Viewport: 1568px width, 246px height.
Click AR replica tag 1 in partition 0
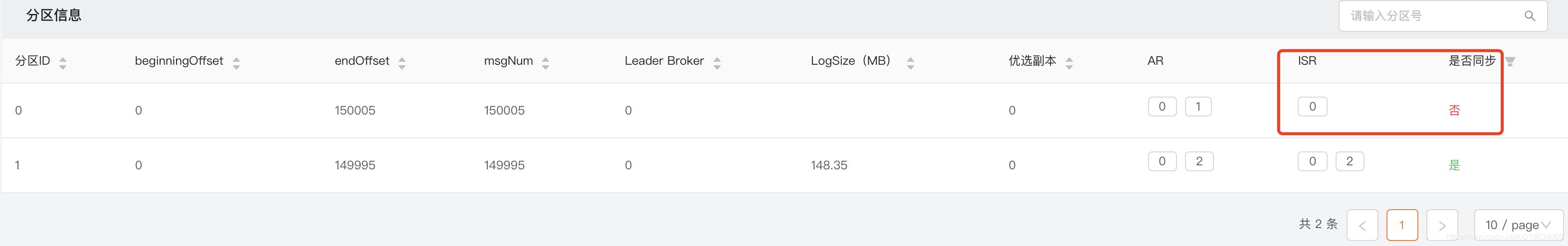(1198, 106)
